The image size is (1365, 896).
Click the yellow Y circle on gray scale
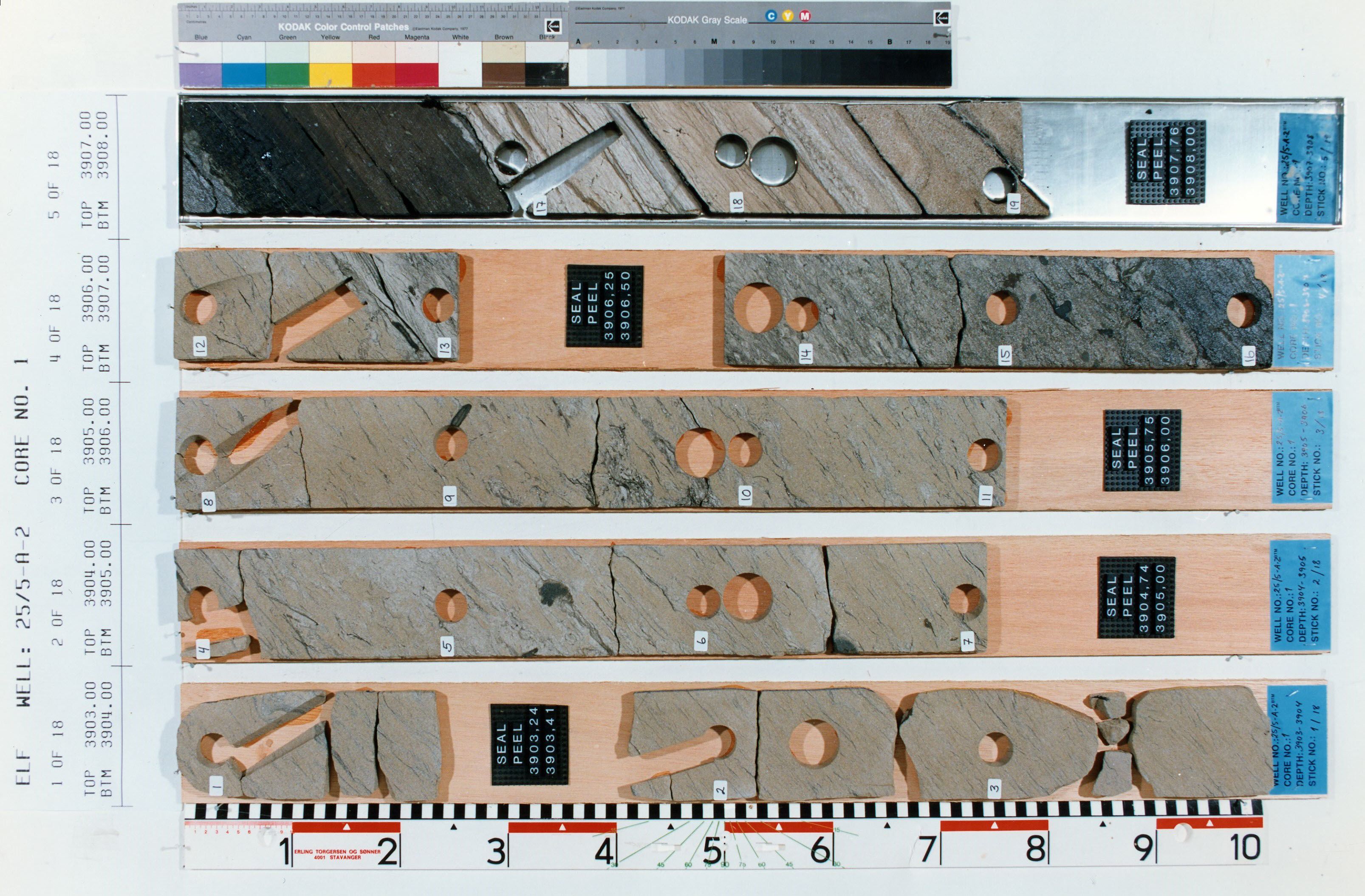click(788, 16)
